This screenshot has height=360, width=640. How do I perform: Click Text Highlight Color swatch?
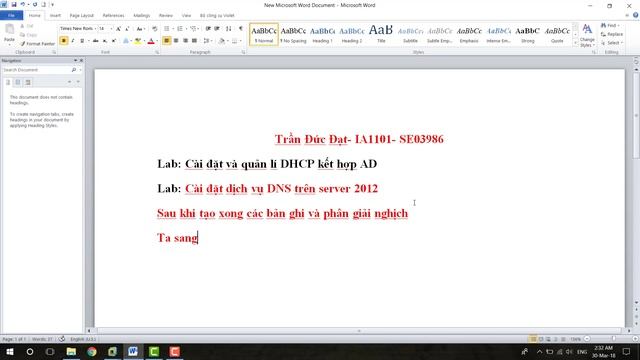pyautogui.click(x=138, y=41)
